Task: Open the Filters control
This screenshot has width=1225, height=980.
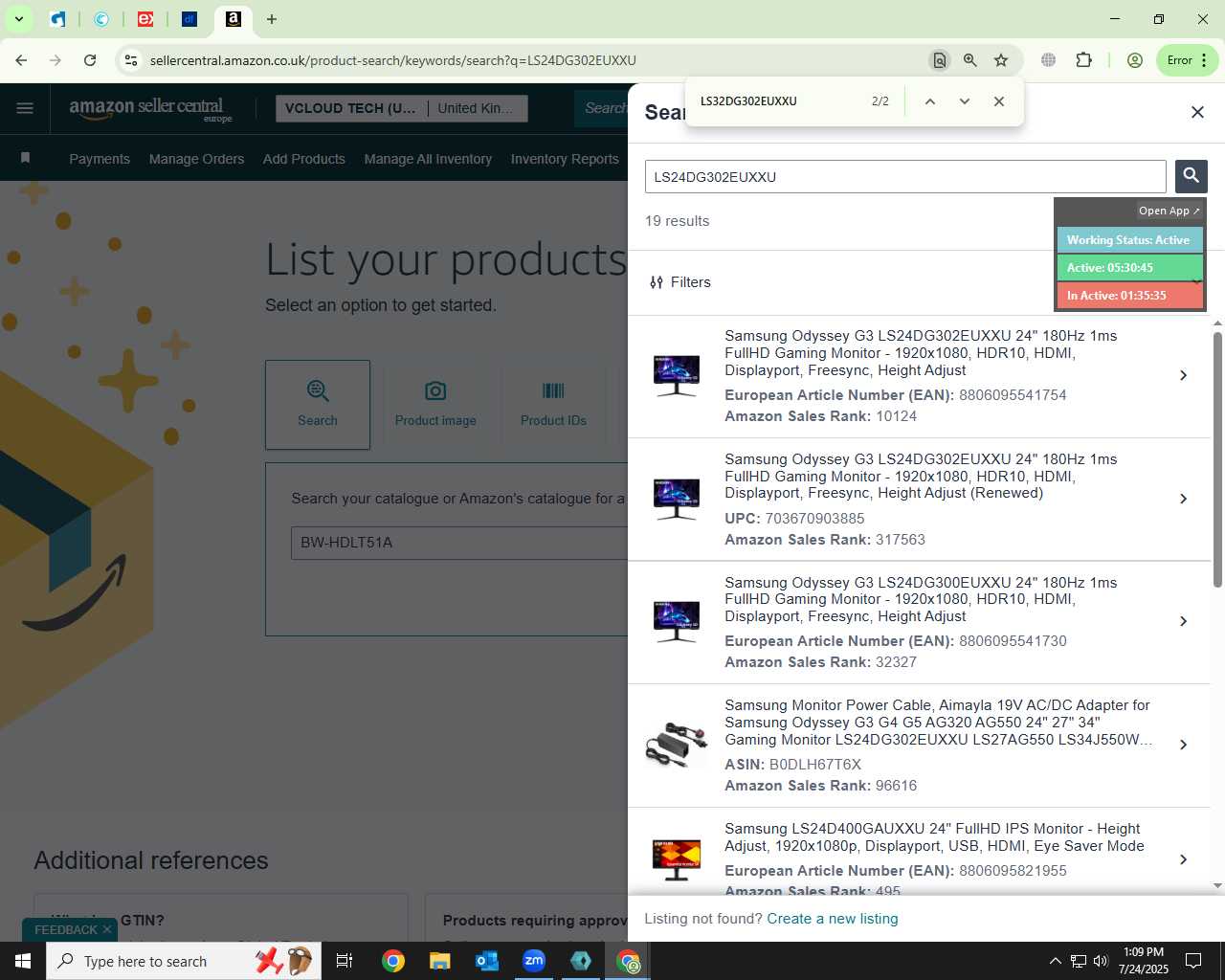Action: (x=679, y=282)
